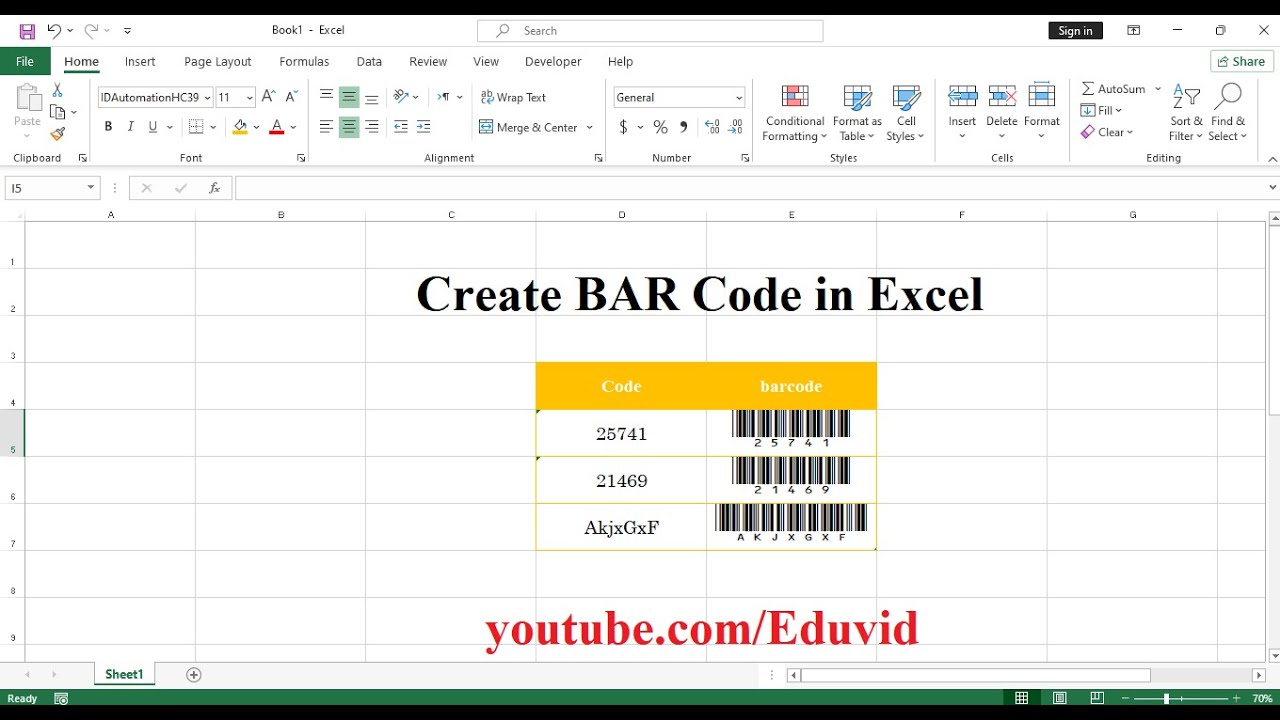Select the Format Painter brush
Image resolution: width=1280 pixels, height=720 pixels.
click(58, 134)
